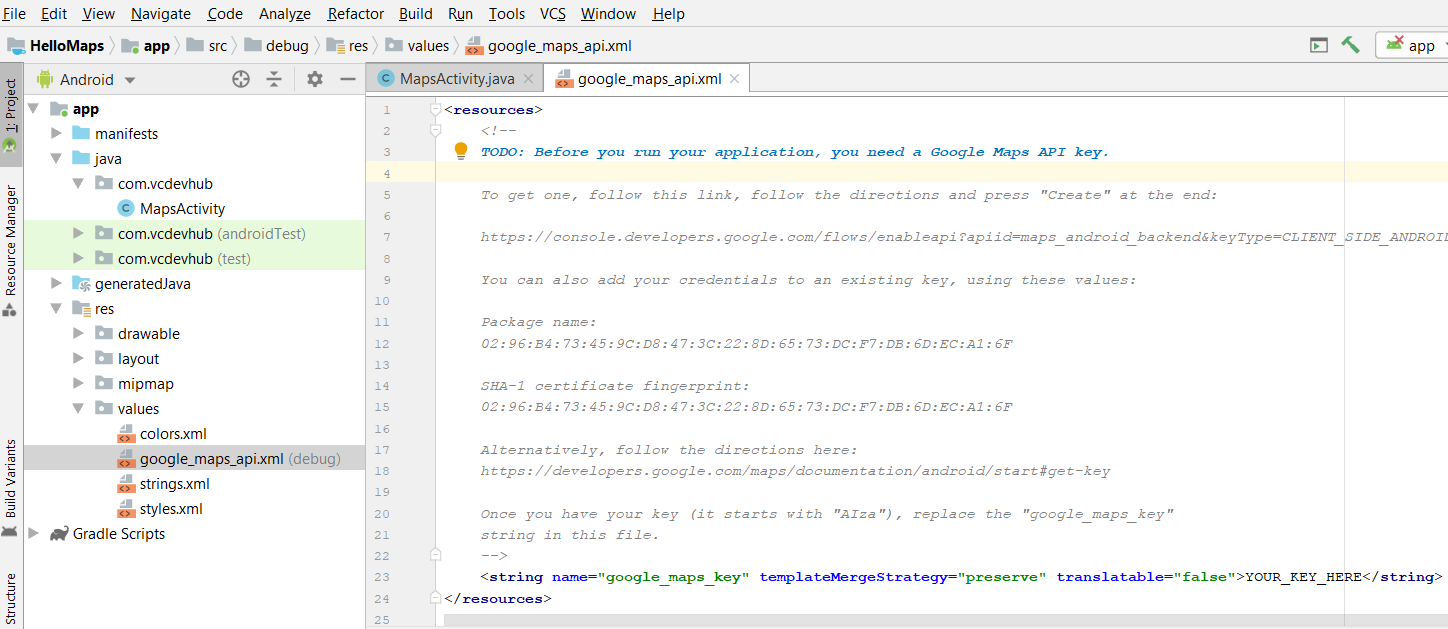
Task: Open the Analyze menu
Action: click(x=285, y=13)
